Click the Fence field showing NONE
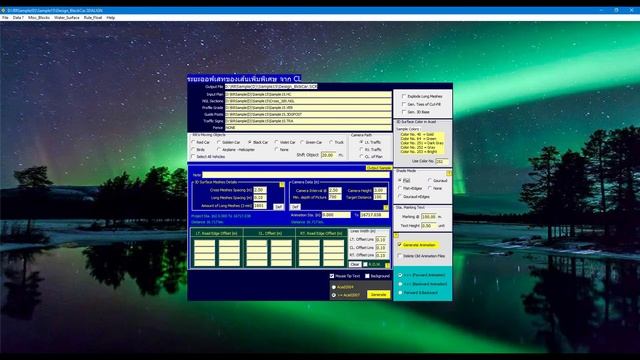The image size is (640, 360). point(308,128)
